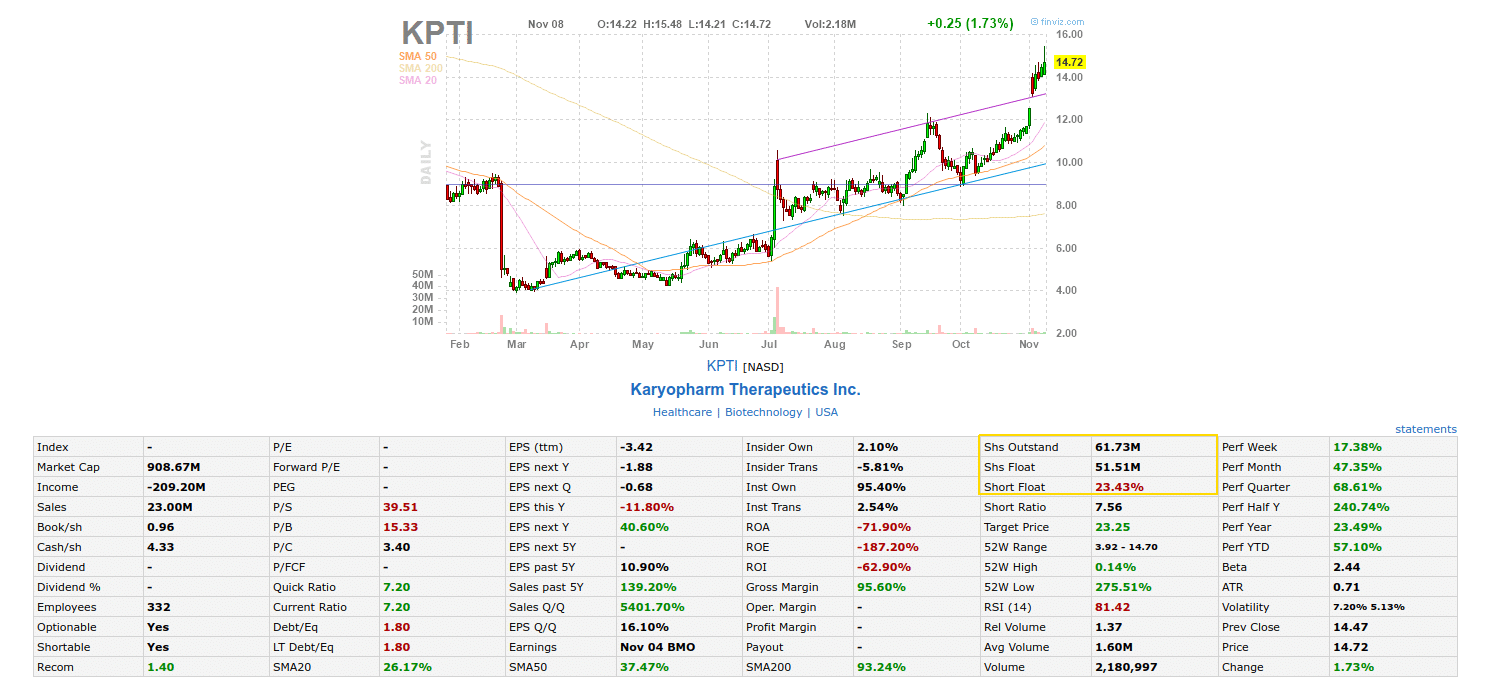Select the Shs Float value 51.51M
1485x688 pixels.
point(1118,467)
